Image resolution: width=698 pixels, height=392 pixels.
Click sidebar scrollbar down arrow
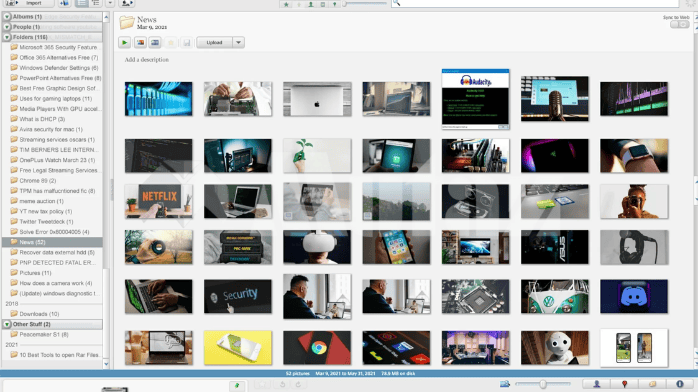click(x=106, y=364)
